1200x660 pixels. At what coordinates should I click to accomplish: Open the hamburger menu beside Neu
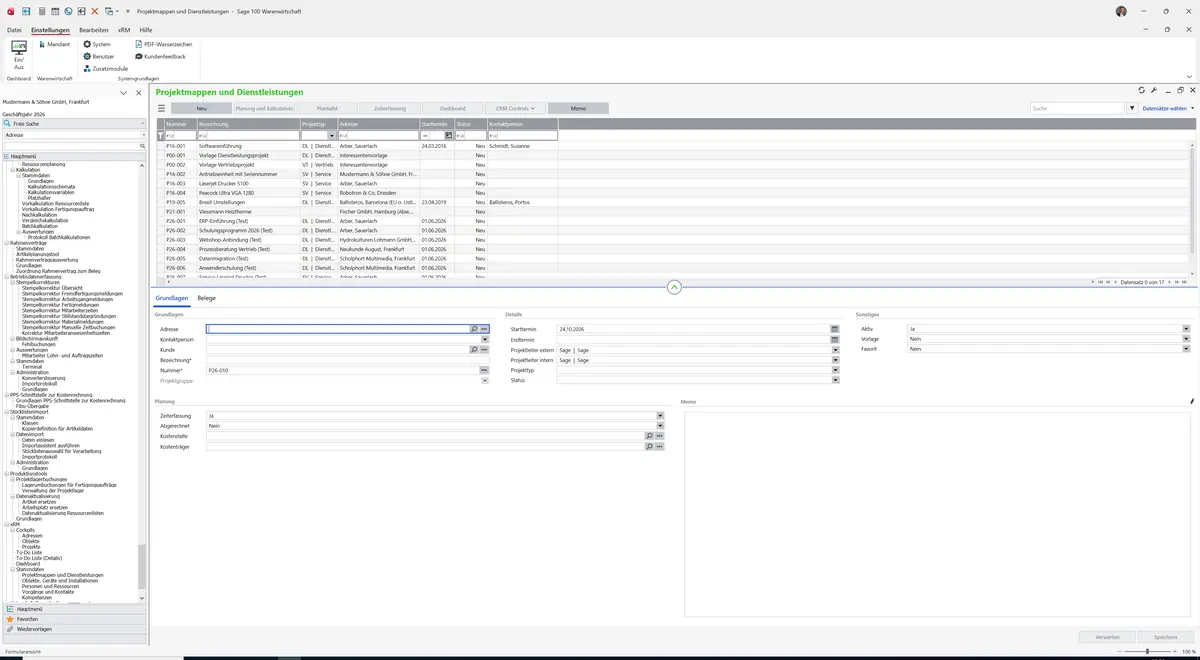pos(161,108)
